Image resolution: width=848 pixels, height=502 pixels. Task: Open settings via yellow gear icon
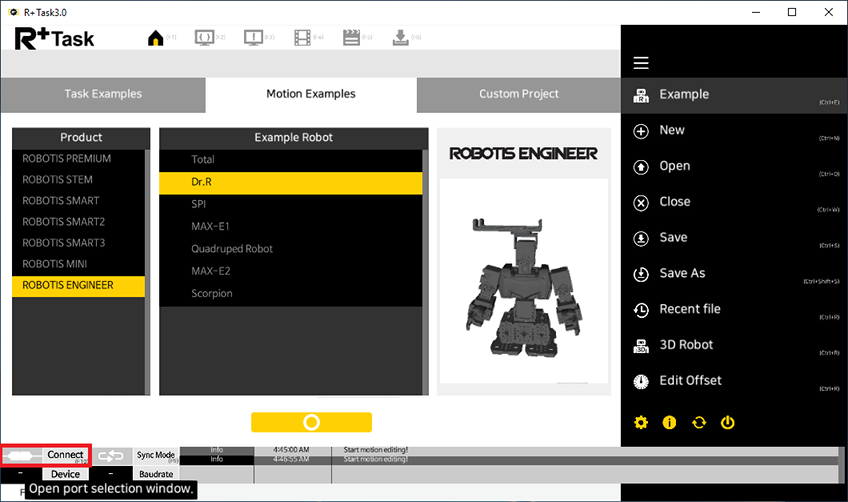tap(641, 422)
